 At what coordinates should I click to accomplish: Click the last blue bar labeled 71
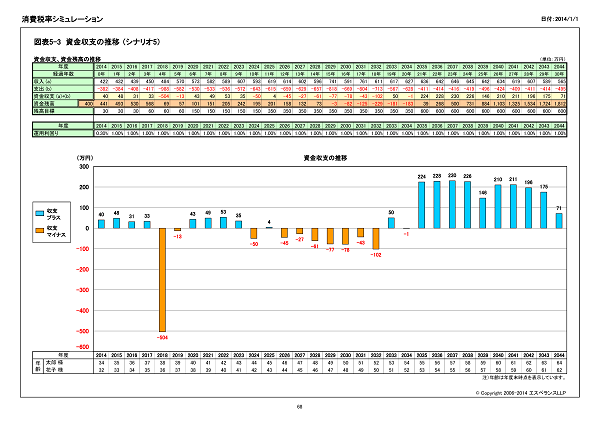tap(558, 220)
